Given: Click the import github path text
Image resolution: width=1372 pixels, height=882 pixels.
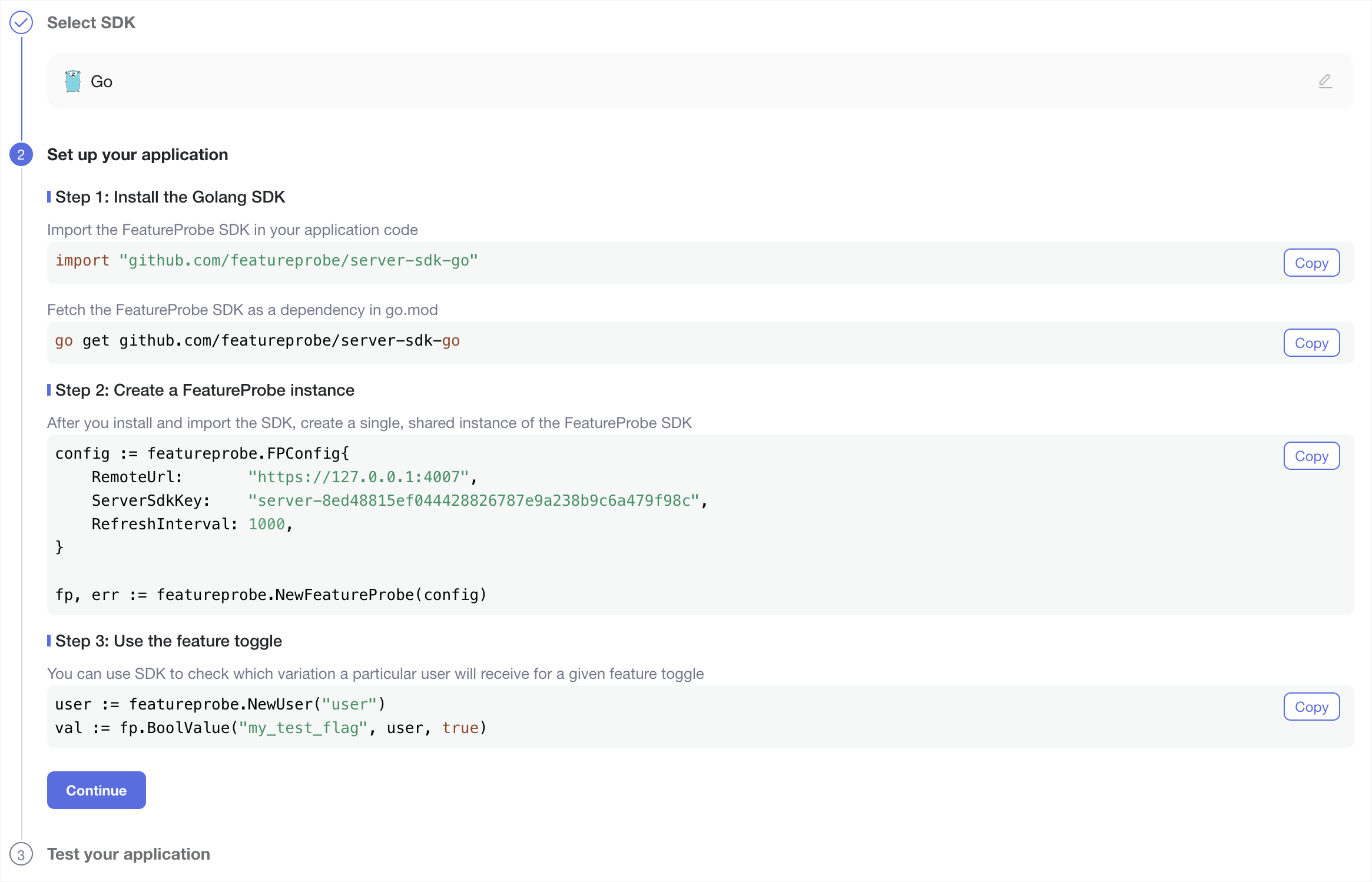Looking at the screenshot, I should [x=298, y=261].
